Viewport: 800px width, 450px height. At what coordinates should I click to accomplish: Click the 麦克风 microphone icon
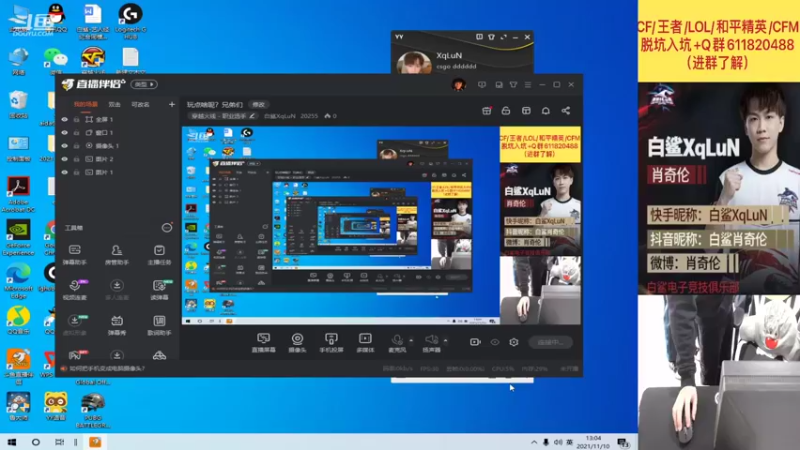point(397,342)
